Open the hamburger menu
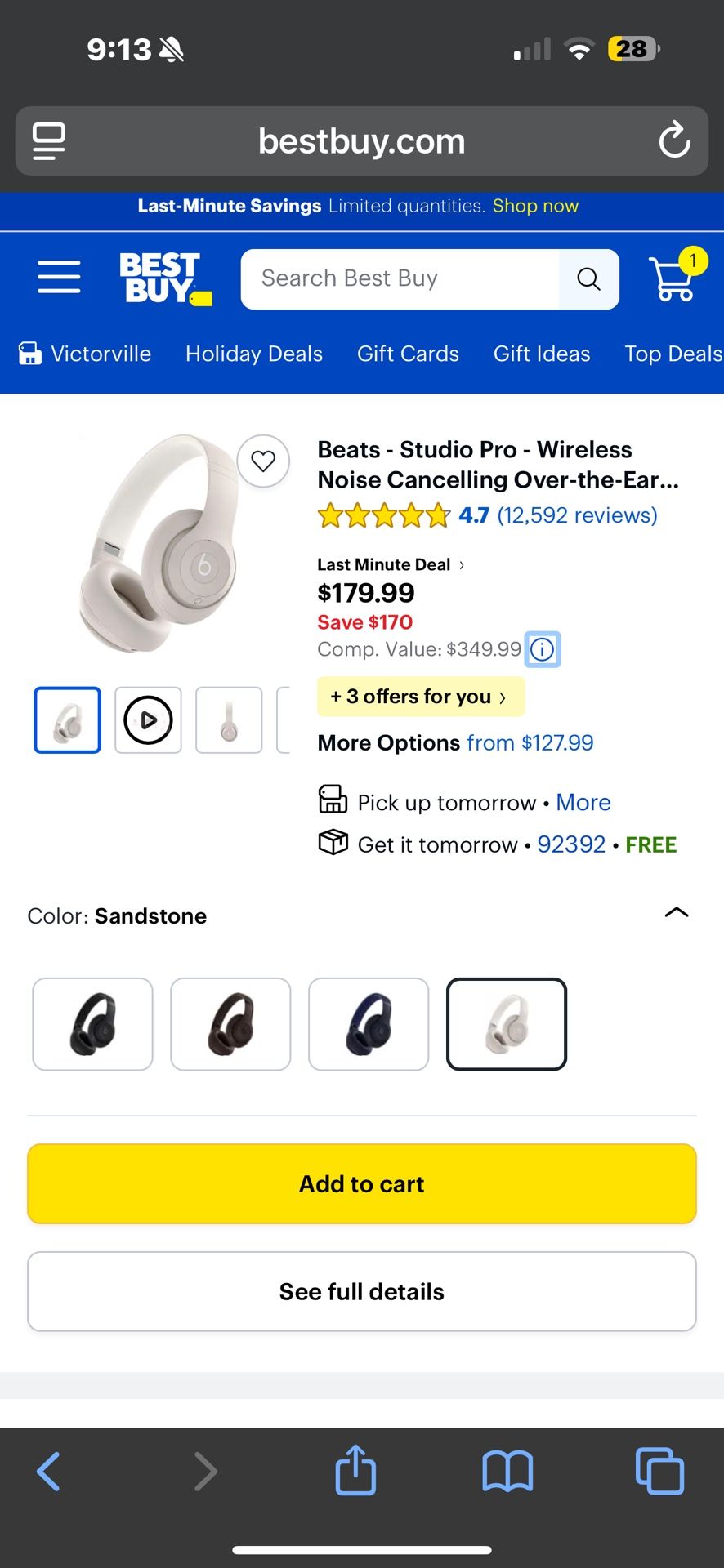This screenshot has width=724, height=1568. click(x=59, y=278)
